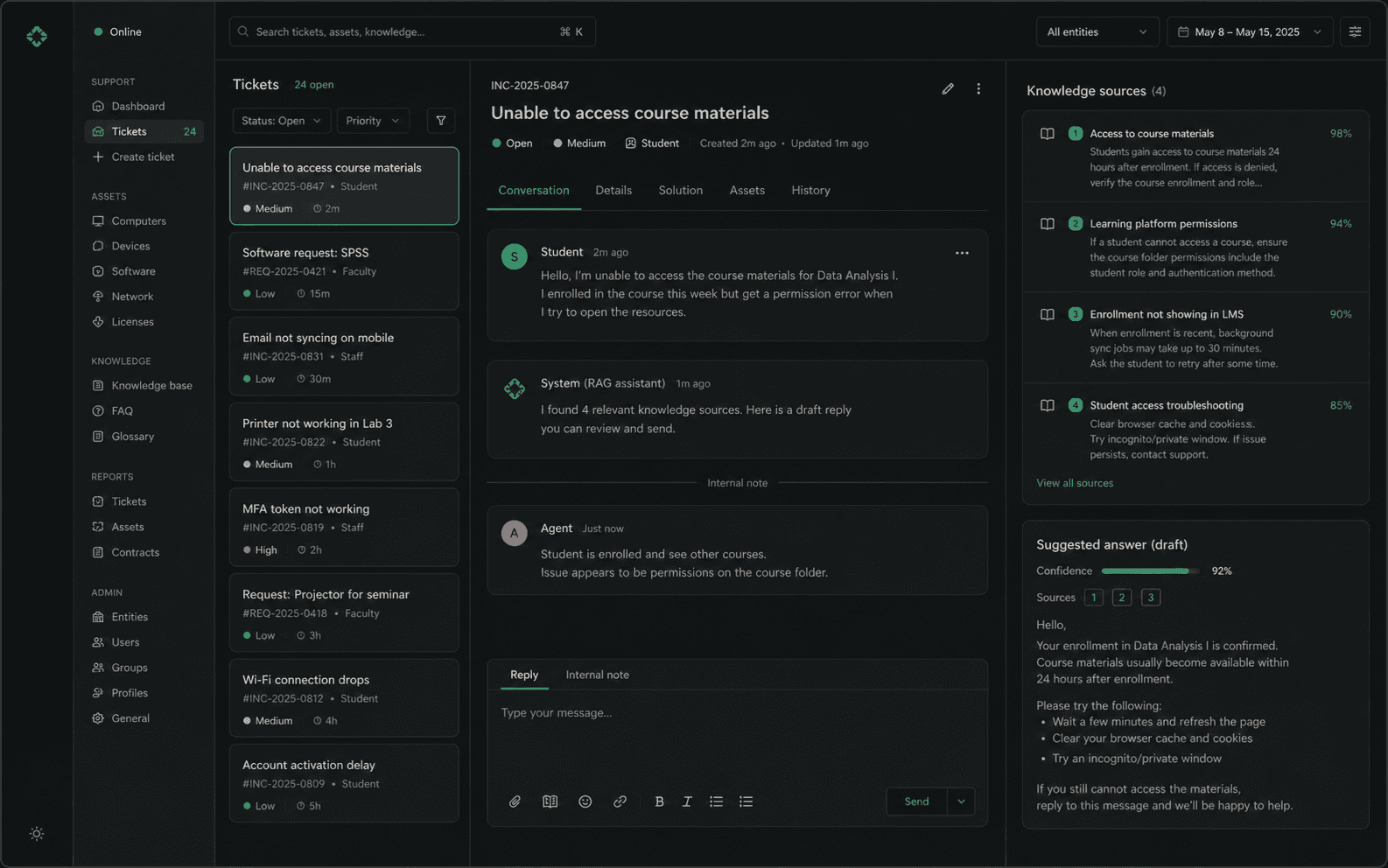Open the MFA token not working ticket

[344, 528]
